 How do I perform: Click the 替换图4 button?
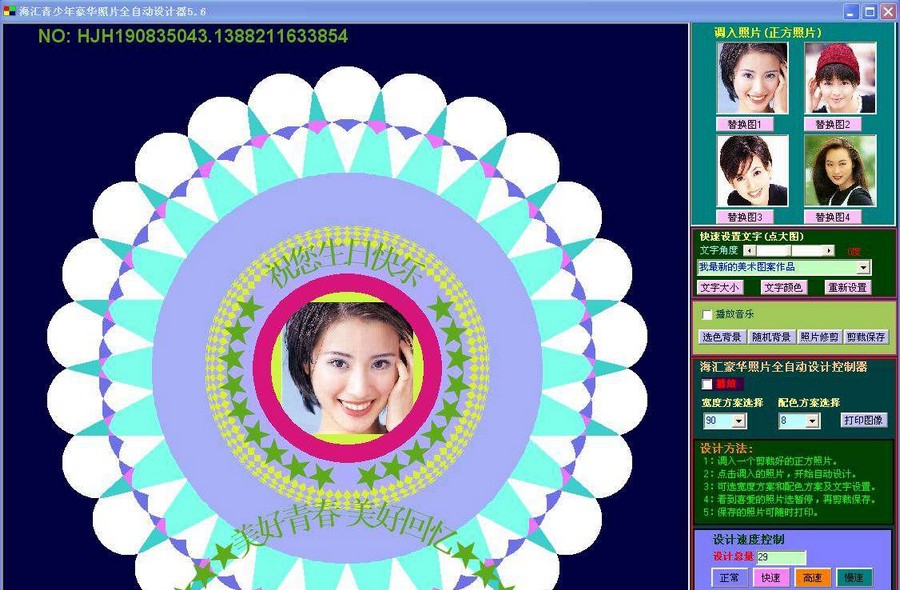pos(832,217)
